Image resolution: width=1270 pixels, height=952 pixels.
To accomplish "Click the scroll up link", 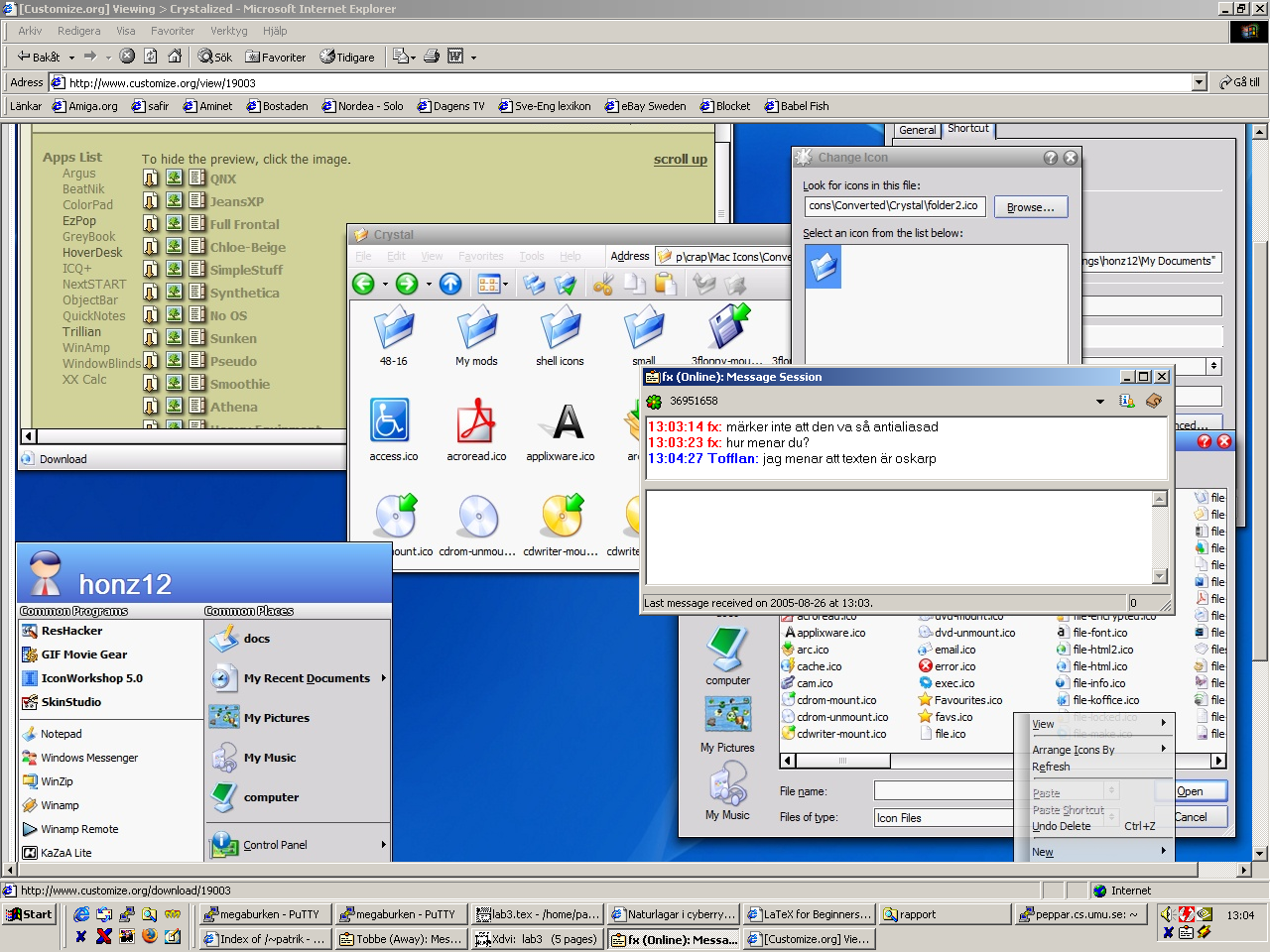I will [681, 159].
